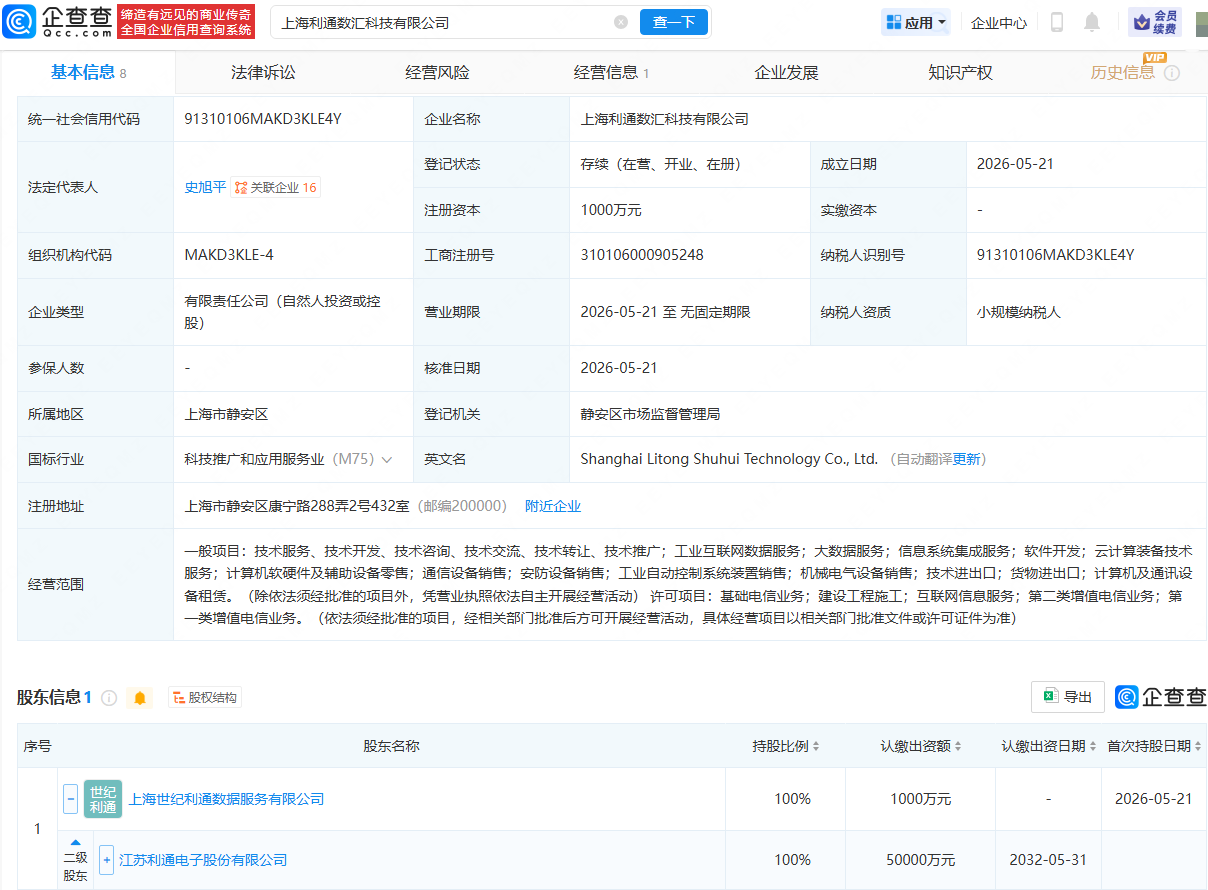Screen dimensions: 1208x890
Task: Switch to 企业发展 tab
Action: pos(786,72)
